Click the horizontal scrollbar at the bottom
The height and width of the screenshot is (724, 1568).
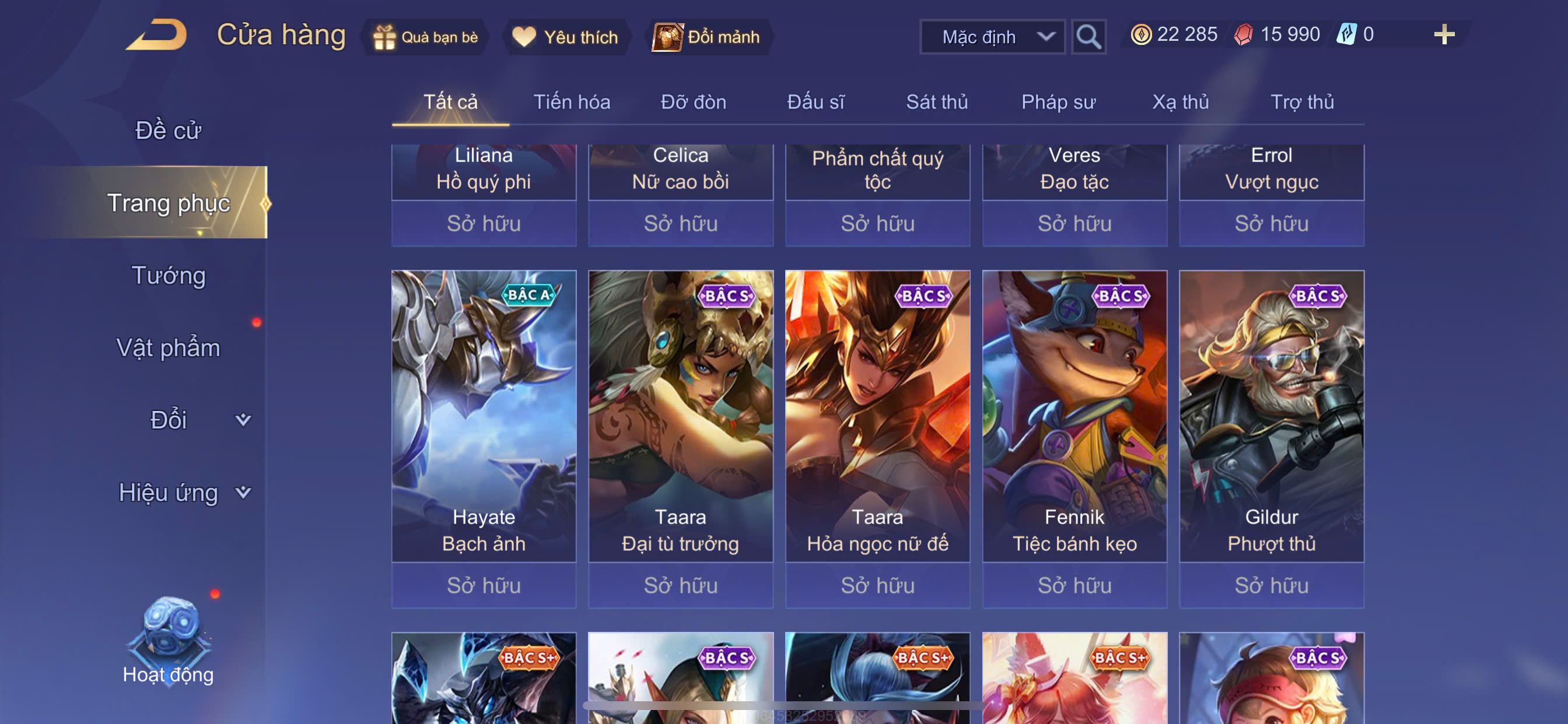(782, 705)
